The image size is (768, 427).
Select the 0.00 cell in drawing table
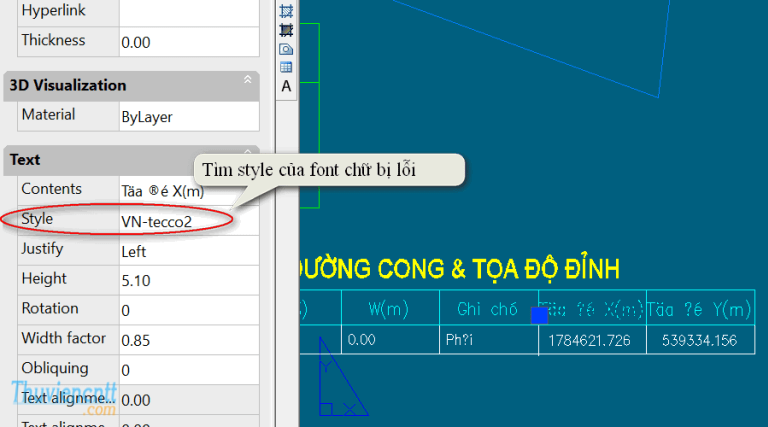pyautogui.click(x=361, y=339)
